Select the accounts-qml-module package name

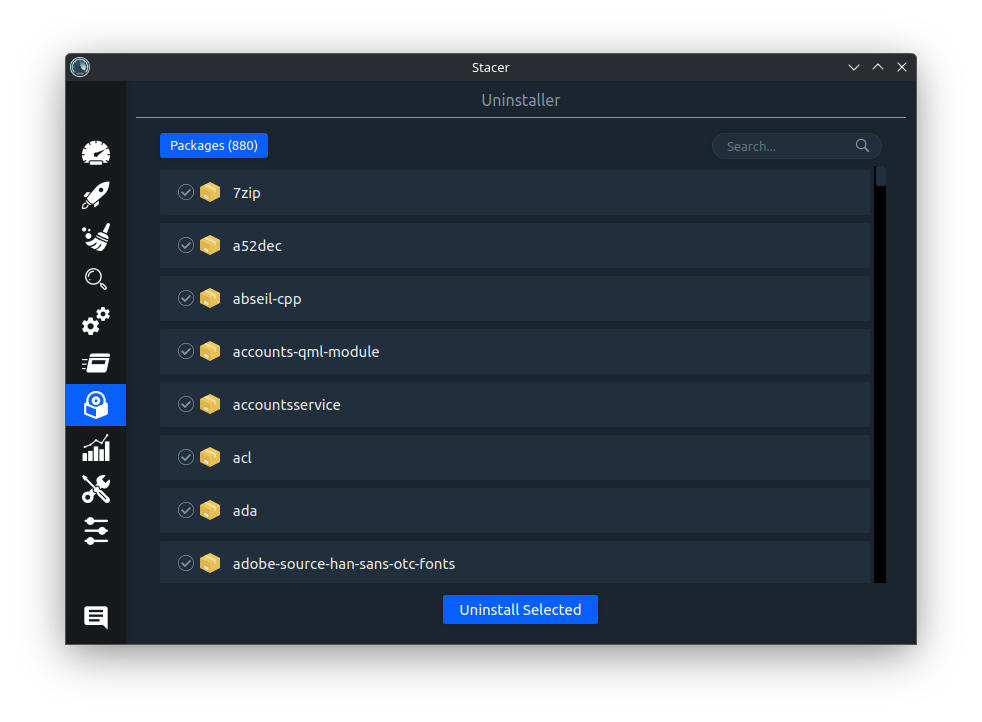(306, 352)
